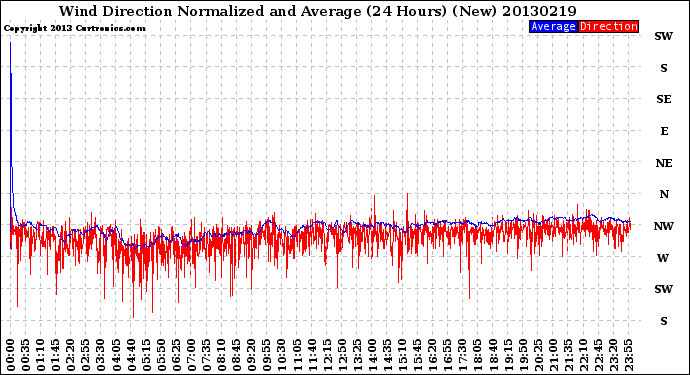The image size is (690, 375).
Task: Click the 'NE' axis label
Action: (664, 163)
